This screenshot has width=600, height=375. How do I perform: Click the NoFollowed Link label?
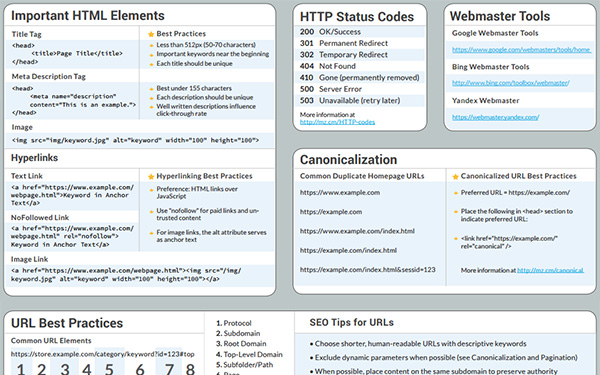click(40, 217)
